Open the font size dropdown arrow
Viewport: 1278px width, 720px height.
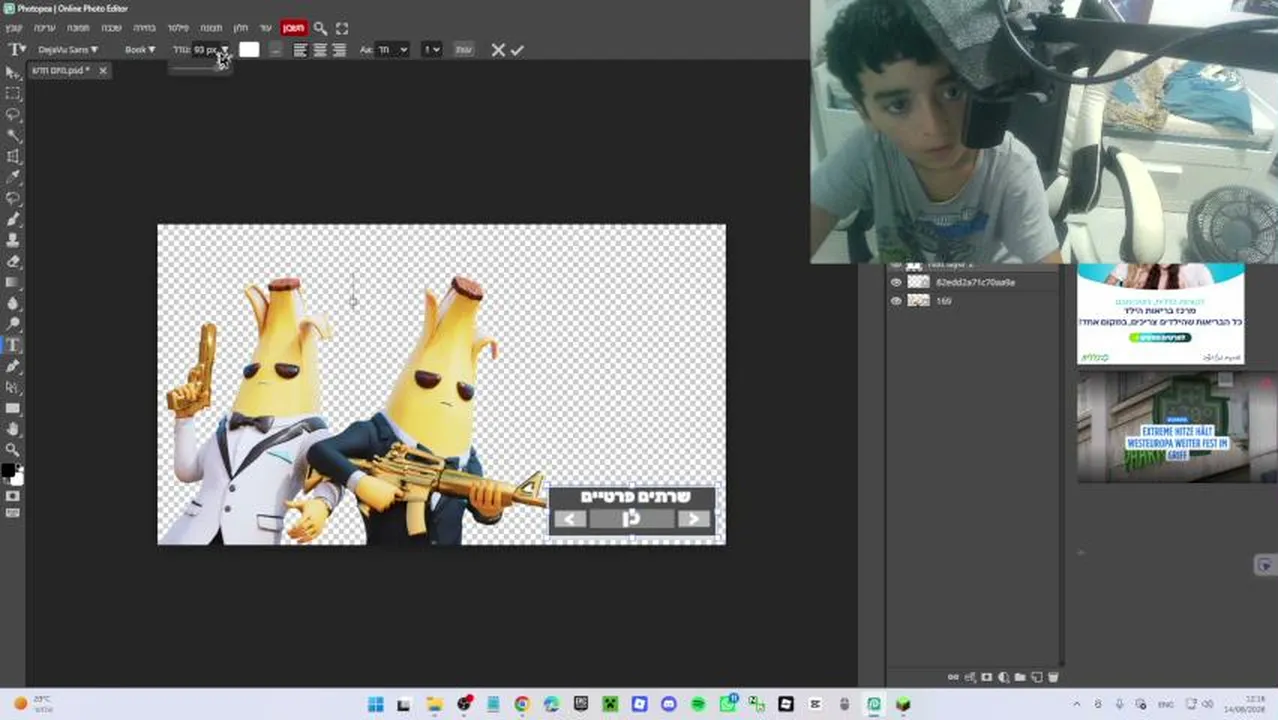click(224, 49)
